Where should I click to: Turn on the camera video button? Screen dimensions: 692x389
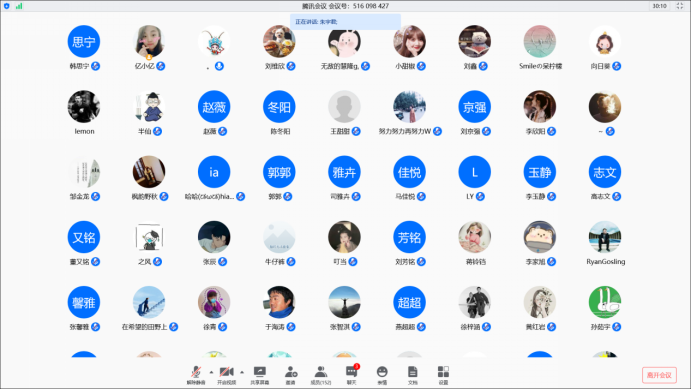pos(226,374)
